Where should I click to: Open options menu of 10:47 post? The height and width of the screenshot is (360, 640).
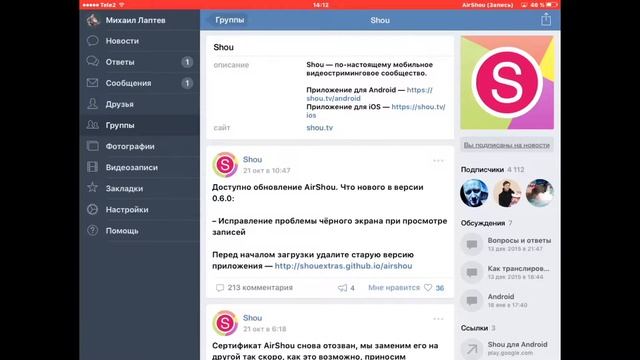click(438, 161)
